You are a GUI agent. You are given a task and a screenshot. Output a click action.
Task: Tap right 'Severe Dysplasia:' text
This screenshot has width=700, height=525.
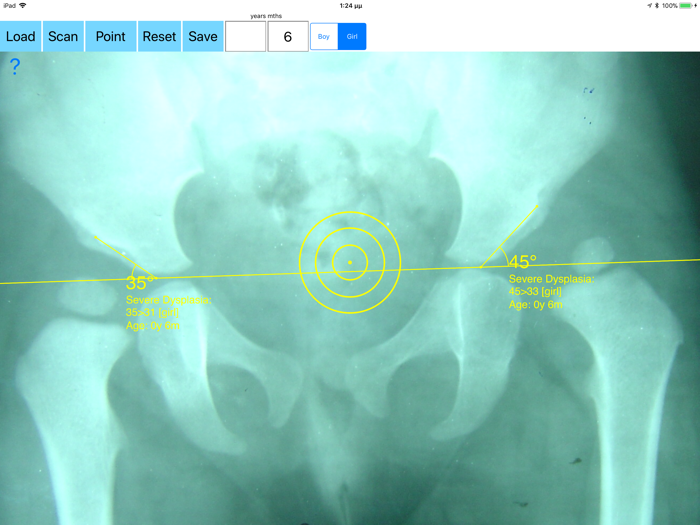coord(551,279)
